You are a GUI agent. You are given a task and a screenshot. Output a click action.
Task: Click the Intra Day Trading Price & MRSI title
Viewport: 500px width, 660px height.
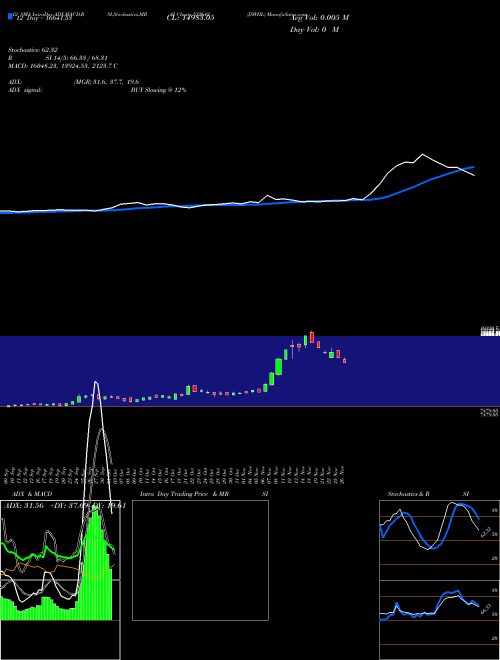pos(204,494)
